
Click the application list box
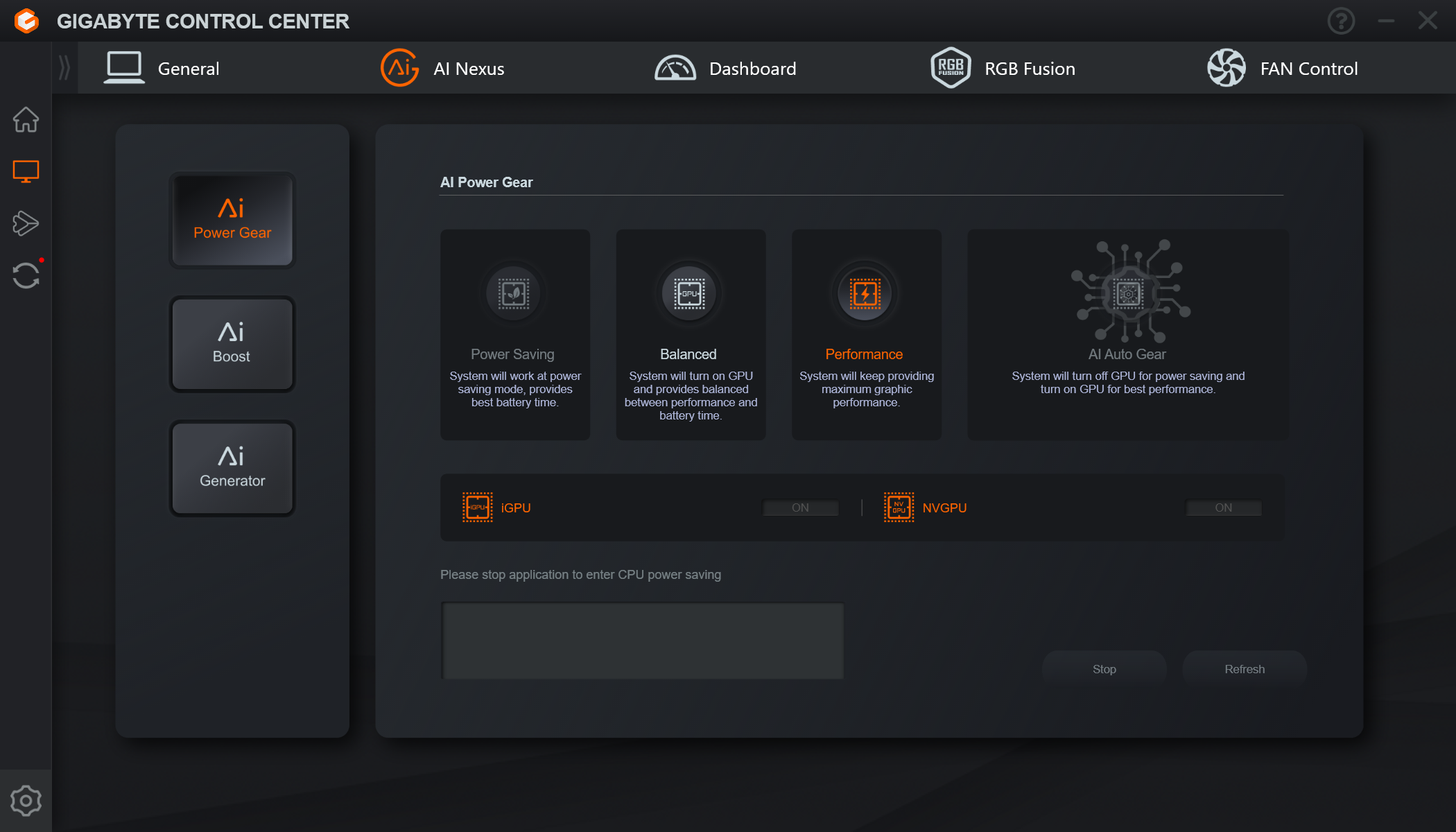tap(643, 641)
